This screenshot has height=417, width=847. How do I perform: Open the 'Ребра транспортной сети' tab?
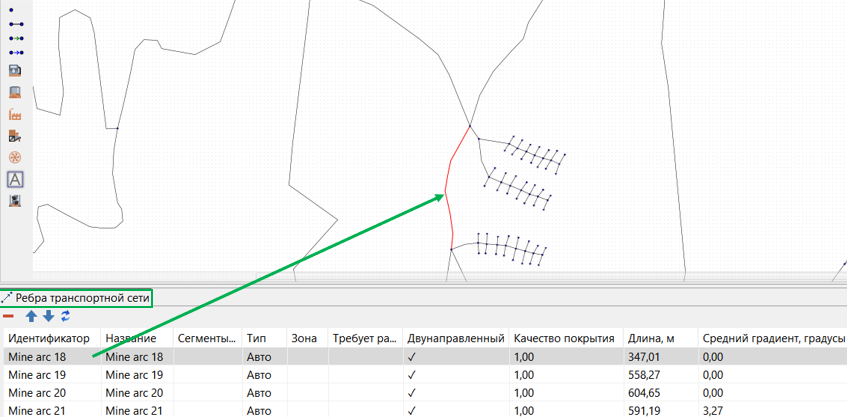77,298
